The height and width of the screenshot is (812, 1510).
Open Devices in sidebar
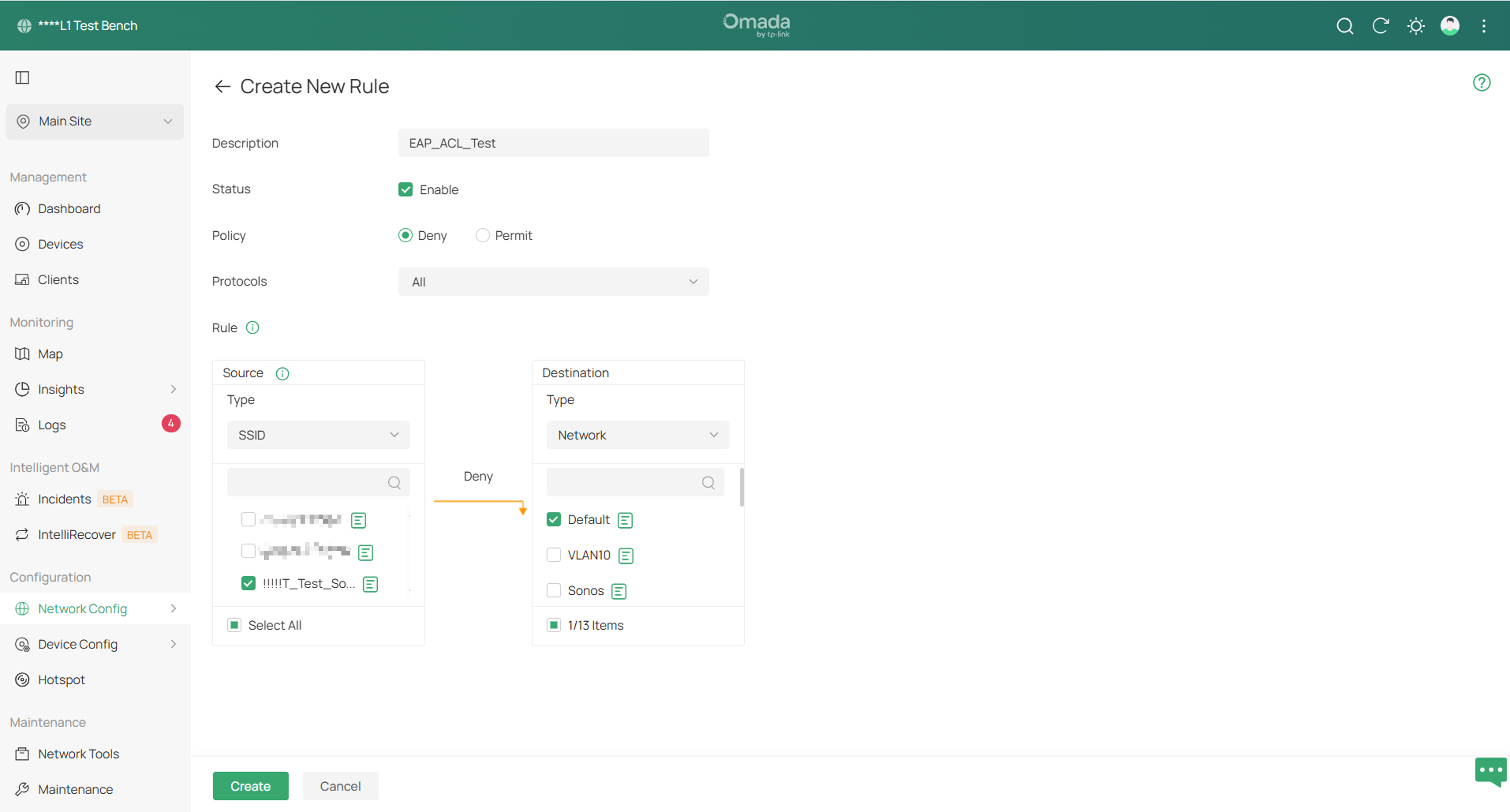[x=61, y=244]
